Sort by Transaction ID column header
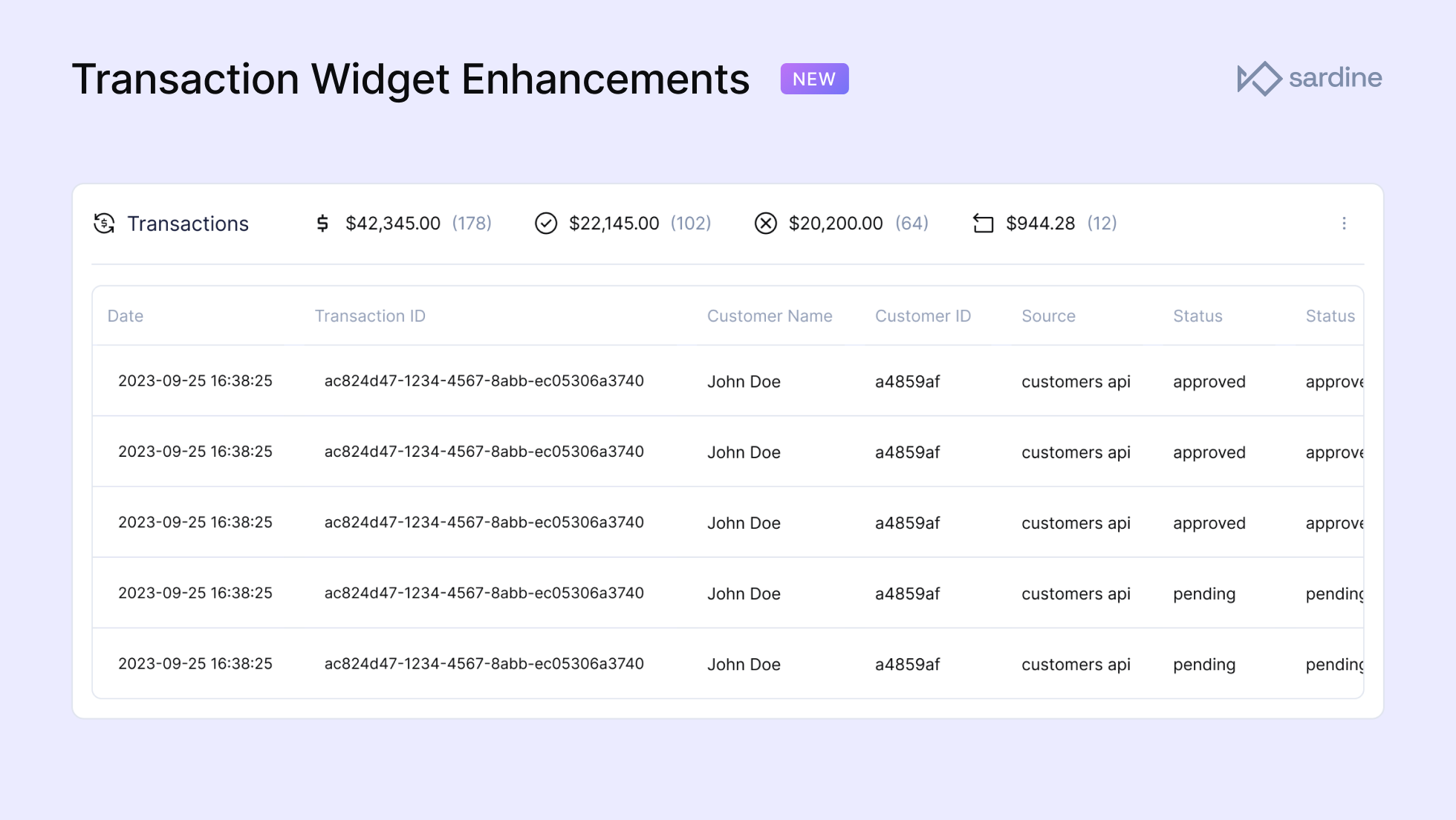 pyautogui.click(x=370, y=316)
